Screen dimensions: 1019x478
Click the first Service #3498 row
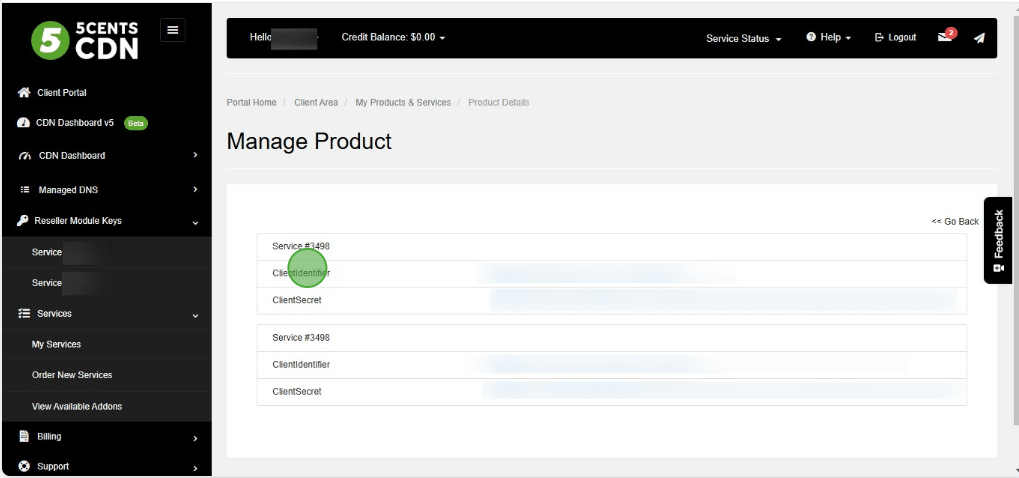pos(612,247)
